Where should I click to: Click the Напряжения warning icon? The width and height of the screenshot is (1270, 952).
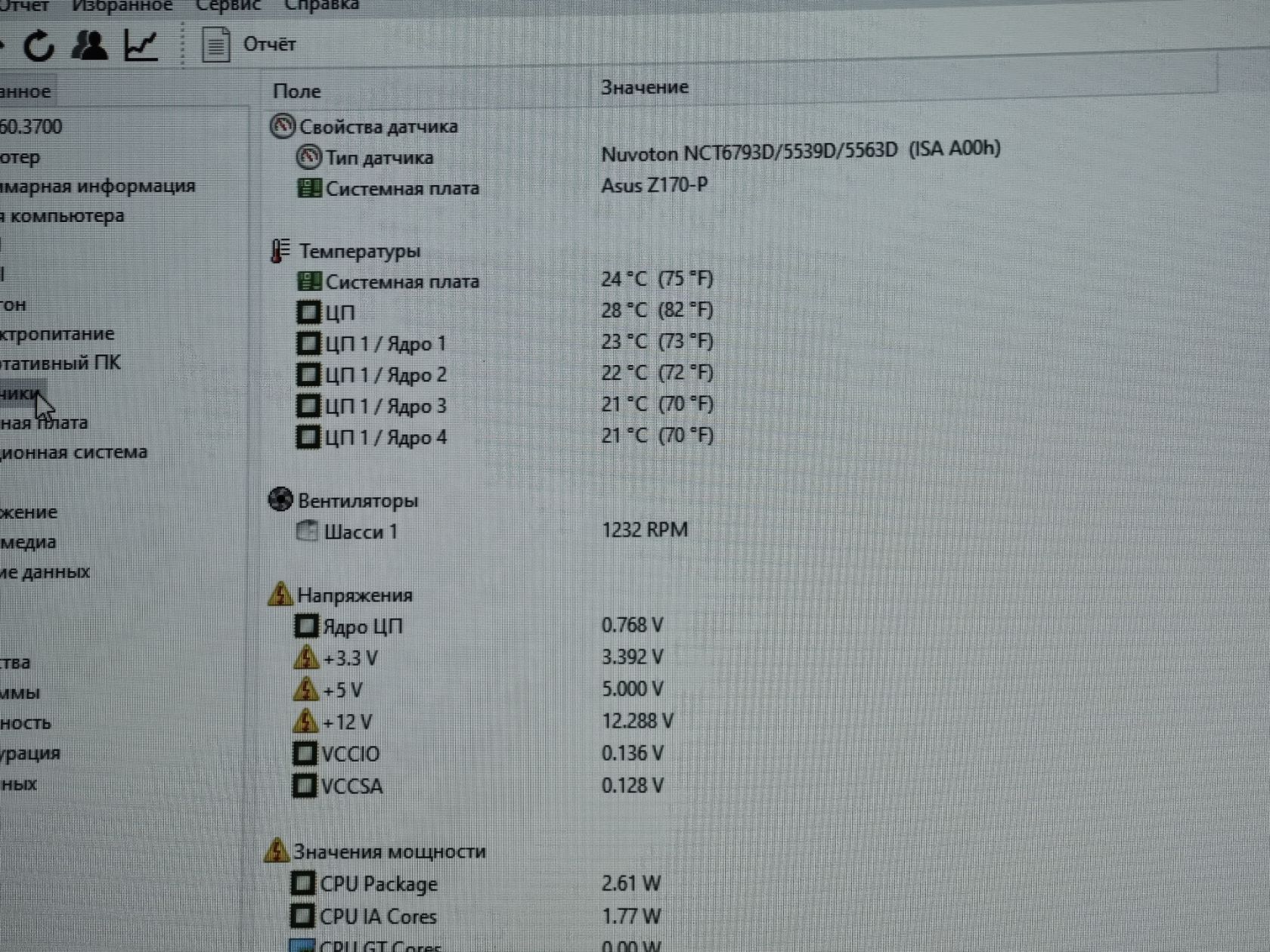click(x=280, y=594)
